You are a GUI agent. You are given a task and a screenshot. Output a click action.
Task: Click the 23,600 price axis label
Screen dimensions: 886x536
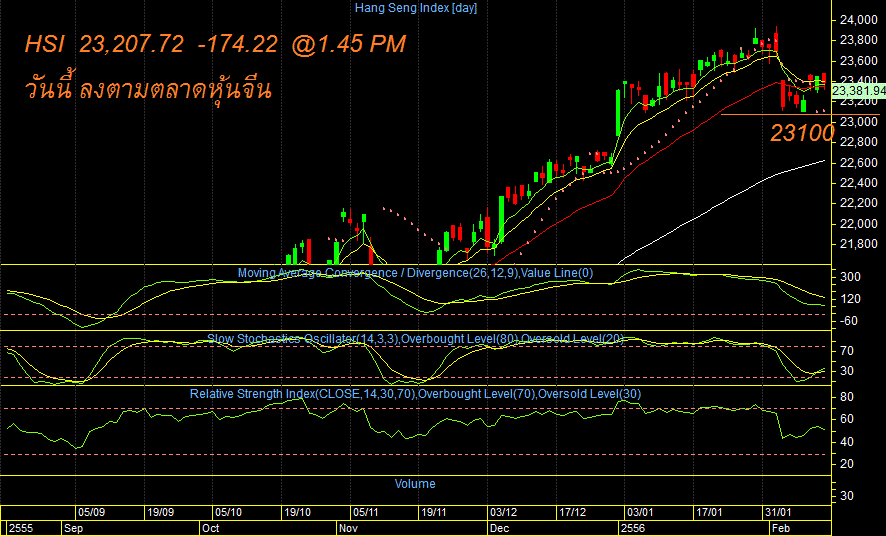(859, 61)
